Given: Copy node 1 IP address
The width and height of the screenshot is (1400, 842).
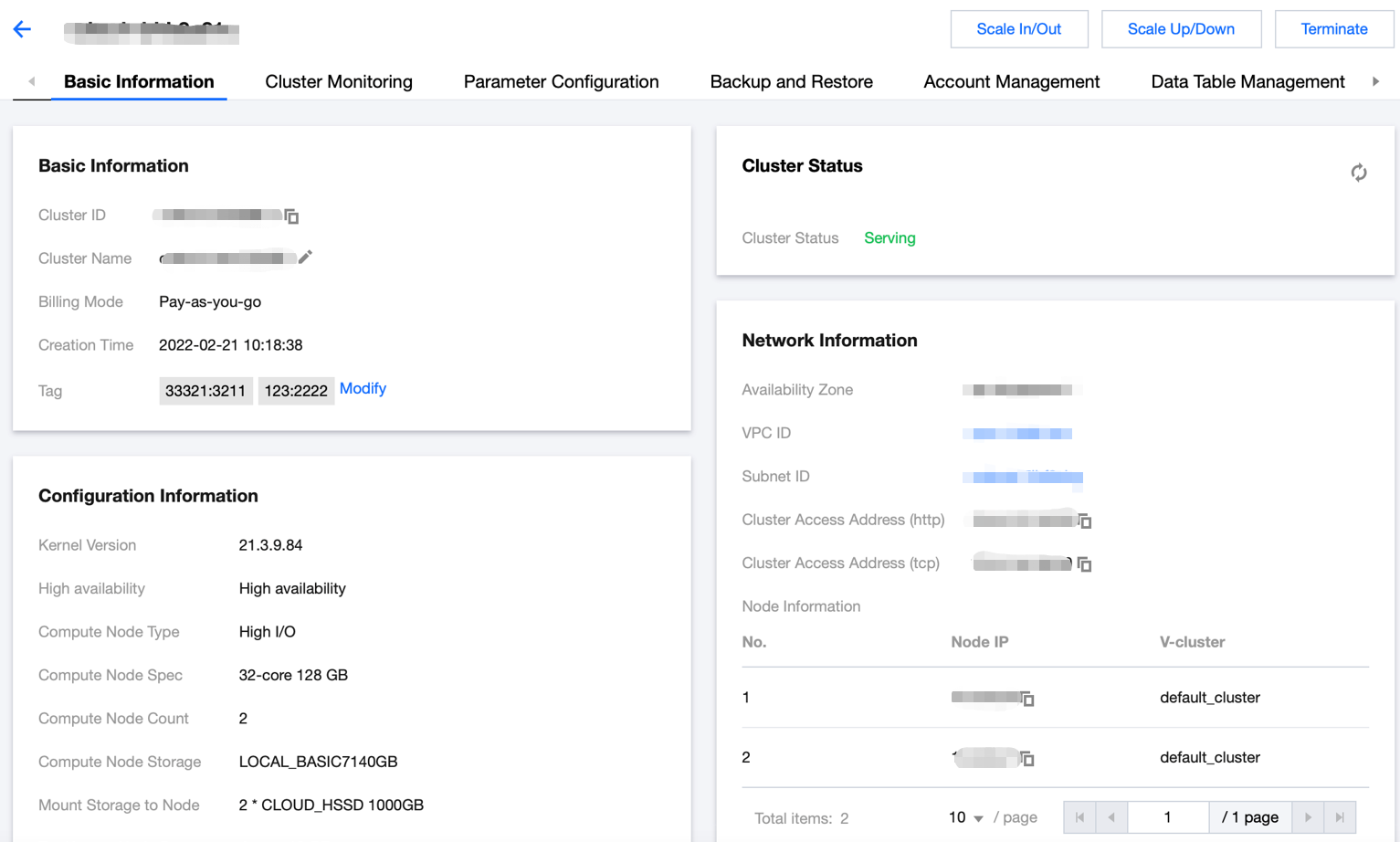Looking at the screenshot, I should [x=1027, y=699].
